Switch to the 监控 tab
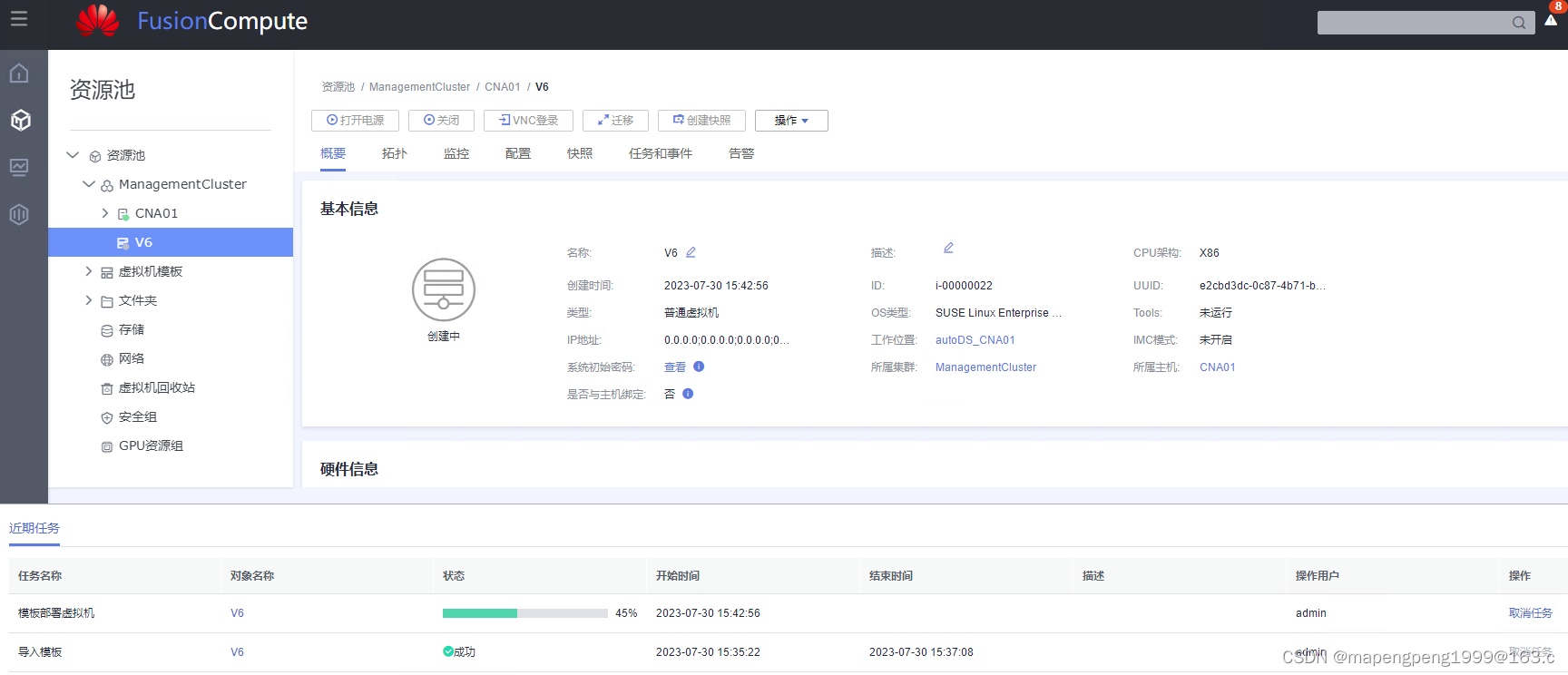Image resolution: width=1568 pixels, height=675 pixels. click(456, 153)
